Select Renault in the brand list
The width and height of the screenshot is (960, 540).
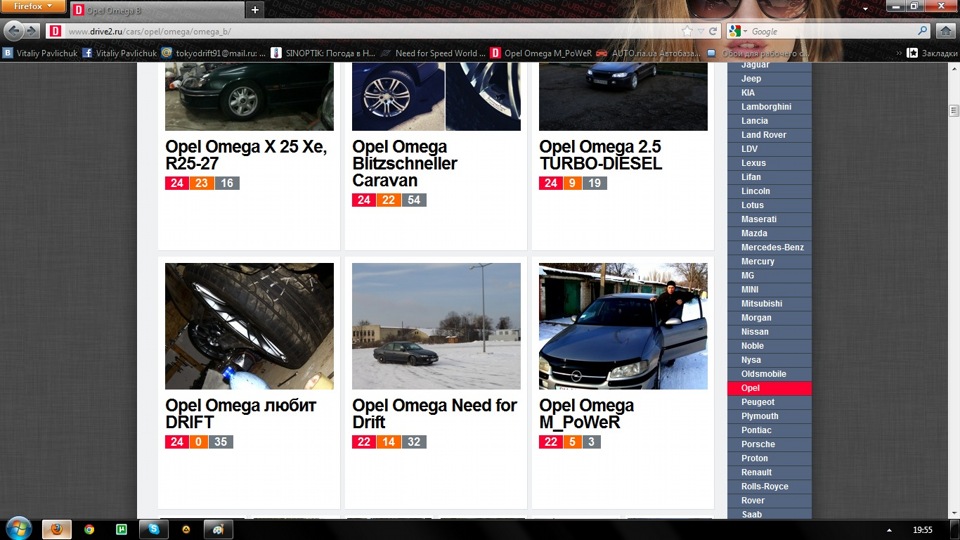770,473
